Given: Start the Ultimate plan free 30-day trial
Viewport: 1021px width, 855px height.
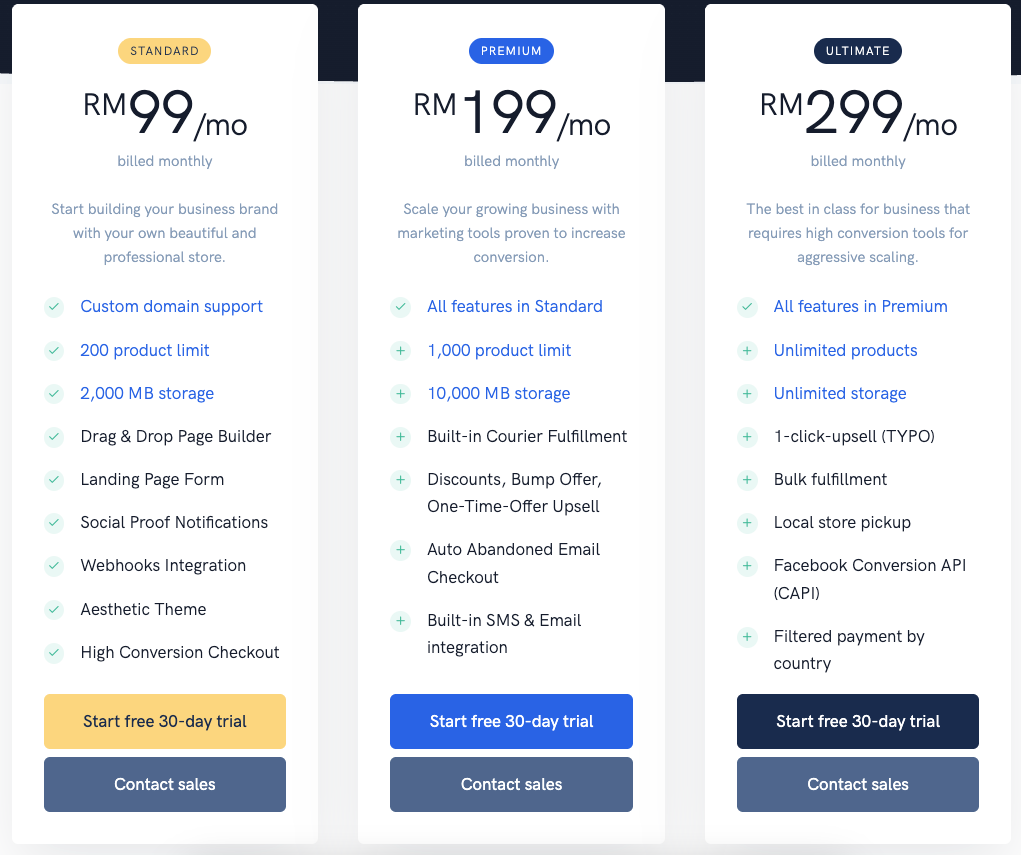Looking at the screenshot, I should click(858, 721).
